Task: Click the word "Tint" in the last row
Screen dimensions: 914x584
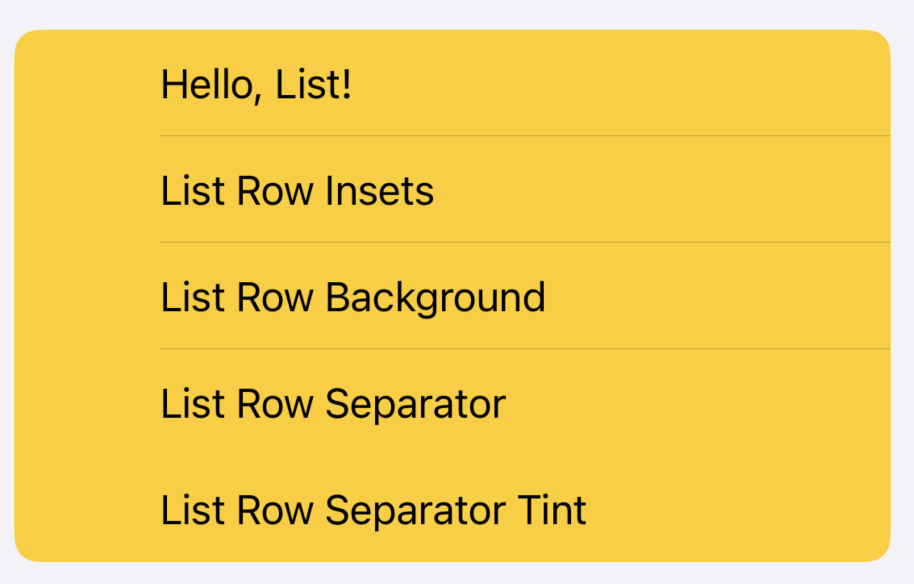Action: coord(552,510)
